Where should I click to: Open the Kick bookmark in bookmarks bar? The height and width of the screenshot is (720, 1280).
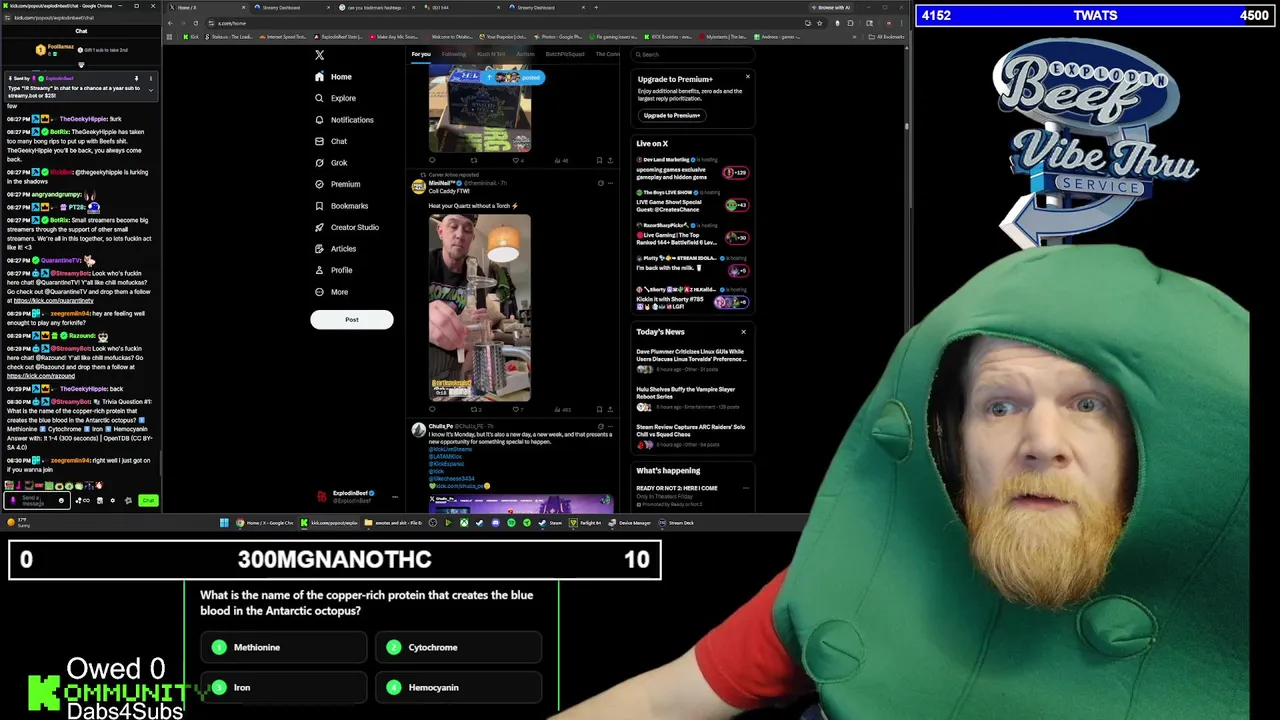(x=192, y=37)
